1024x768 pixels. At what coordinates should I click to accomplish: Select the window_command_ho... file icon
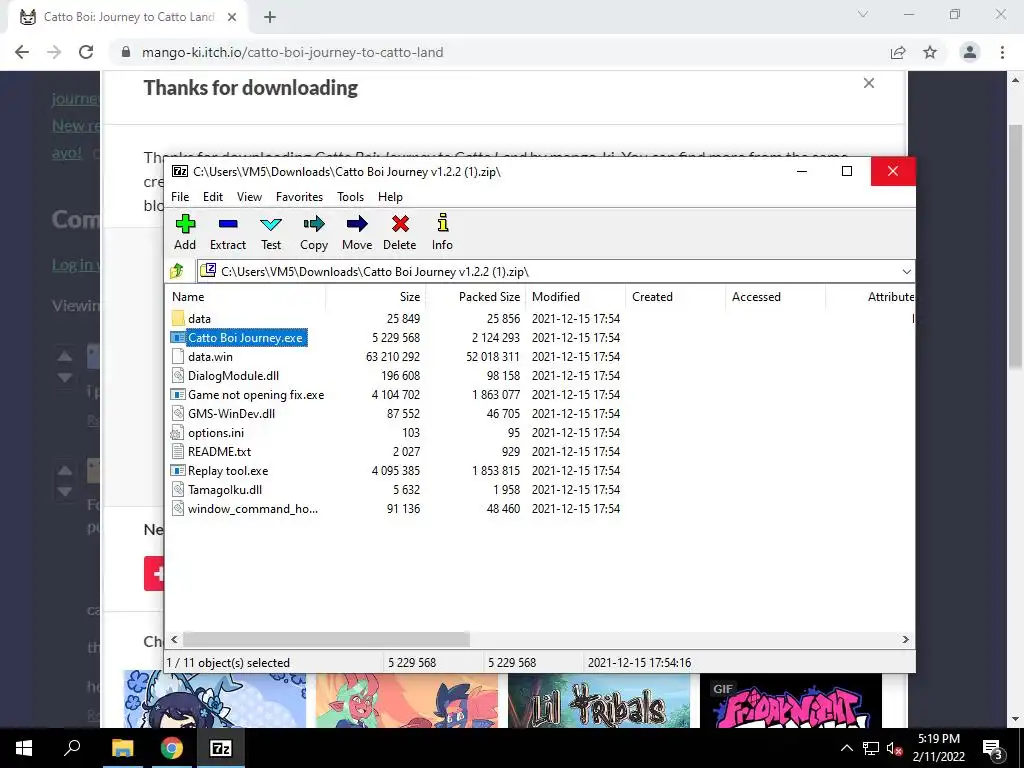pyautogui.click(x=178, y=508)
